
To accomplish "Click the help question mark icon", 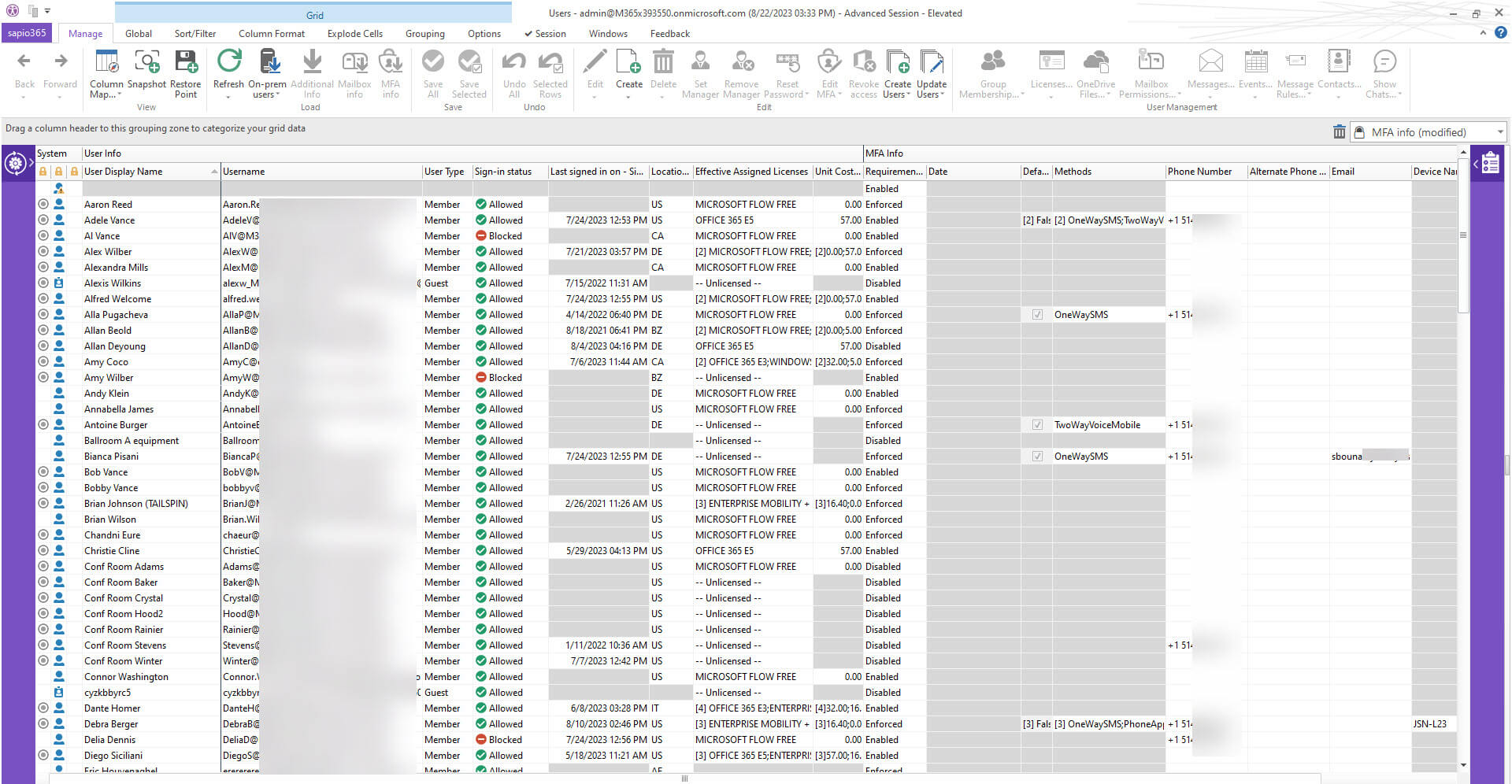I will (x=1500, y=33).
